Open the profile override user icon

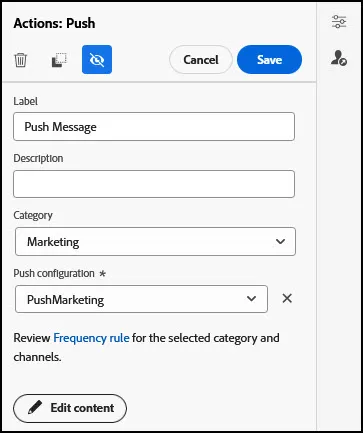click(x=339, y=58)
